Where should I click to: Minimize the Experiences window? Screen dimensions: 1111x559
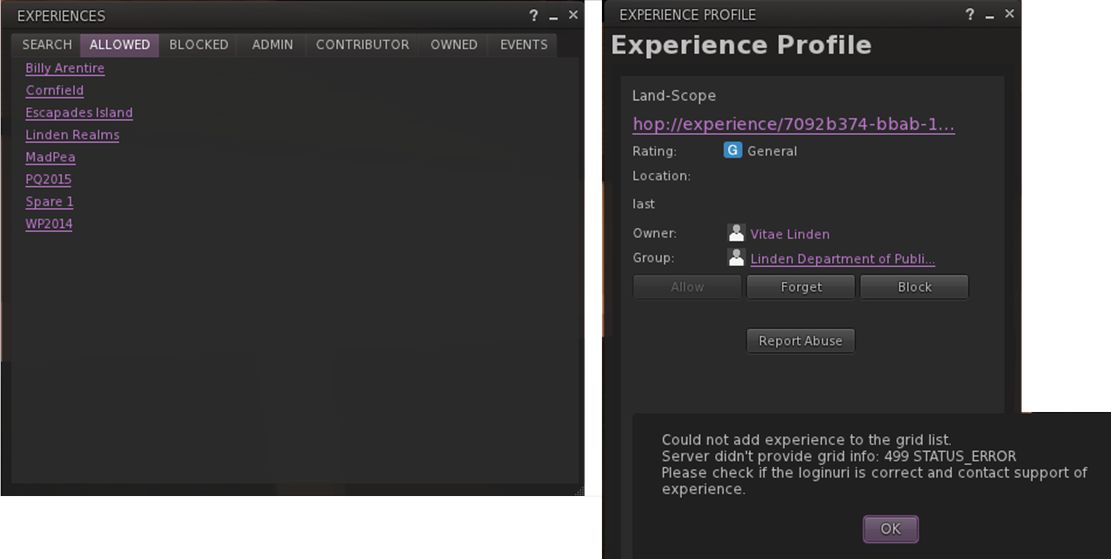(x=553, y=16)
